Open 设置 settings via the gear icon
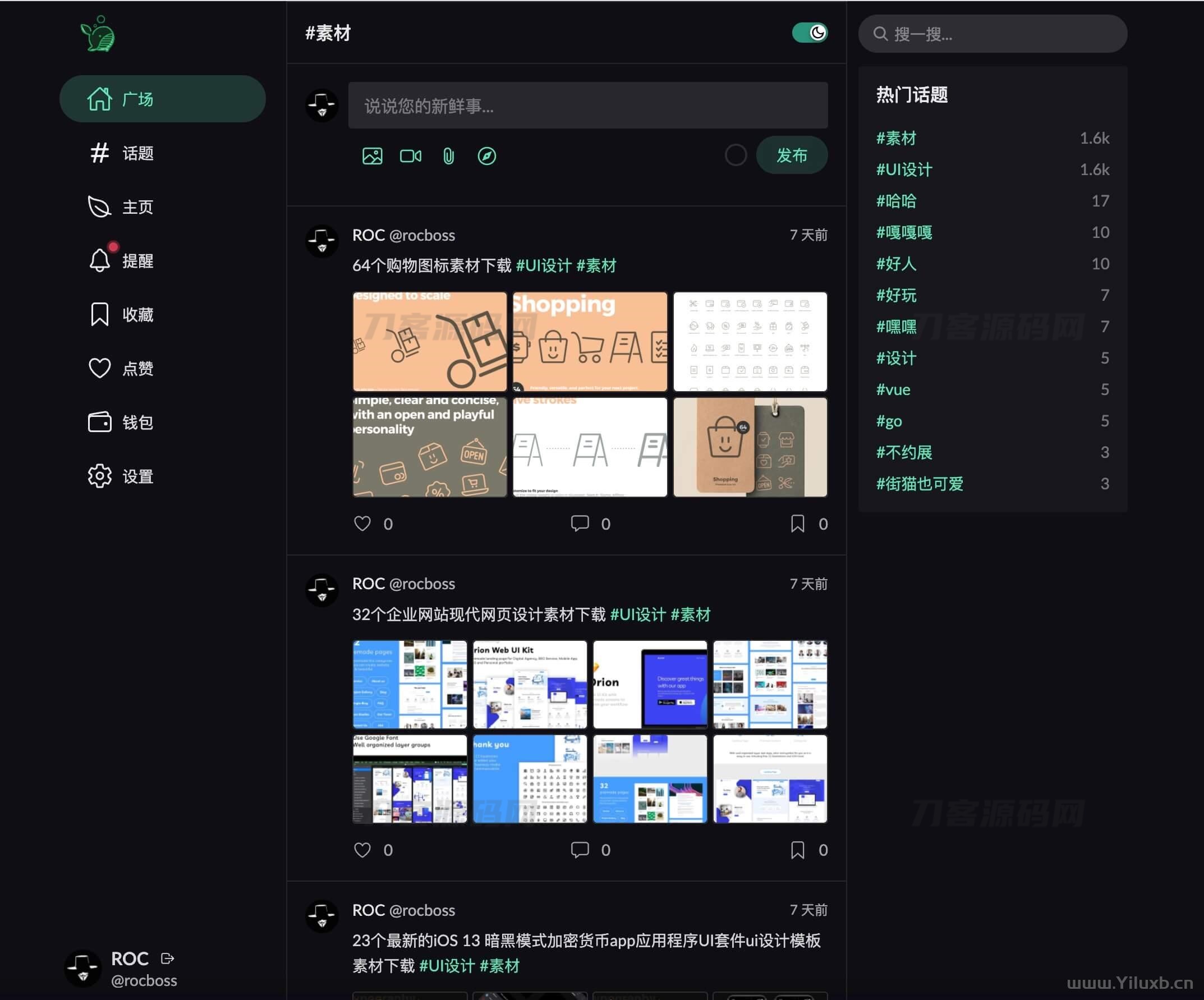The height and width of the screenshot is (1000, 1204). (x=100, y=475)
